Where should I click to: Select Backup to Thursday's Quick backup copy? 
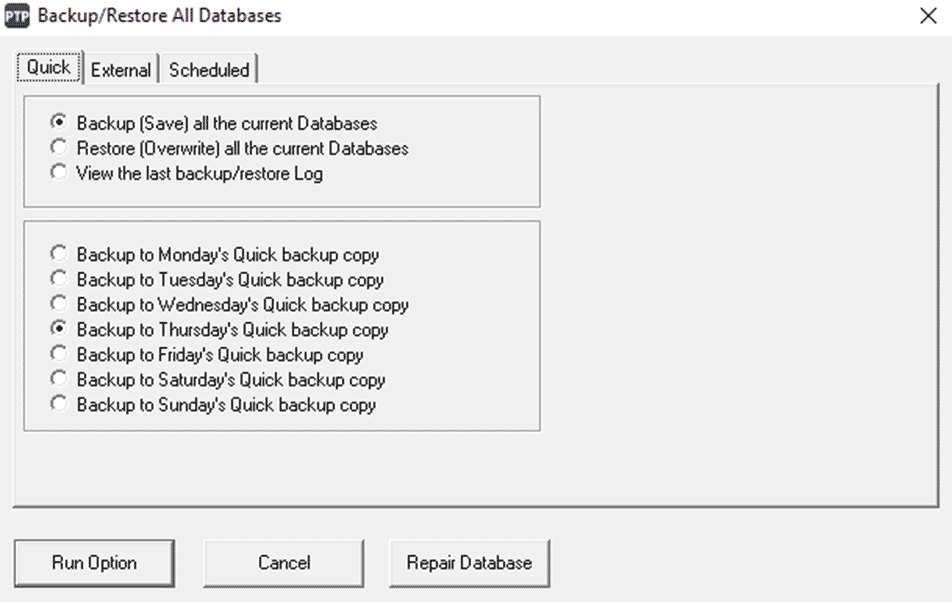(x=59, y=329)
